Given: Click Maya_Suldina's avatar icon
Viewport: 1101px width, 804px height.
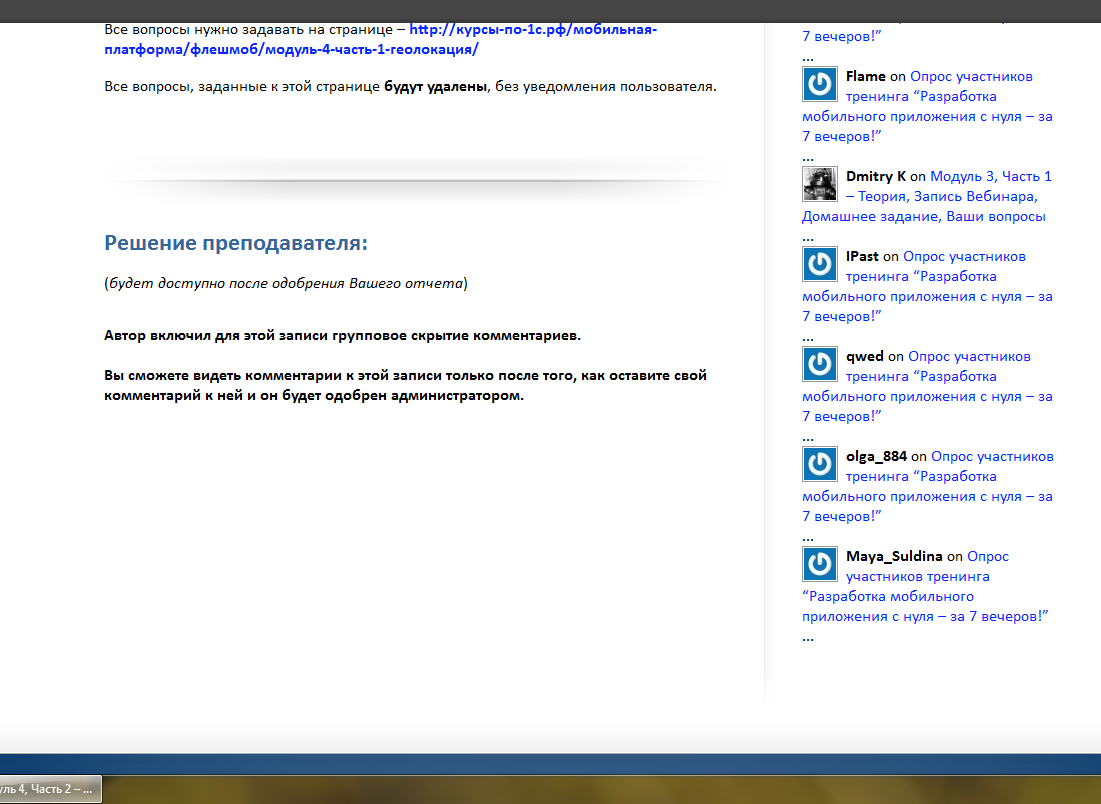Looking at the screenshot, I should (819, 564).
